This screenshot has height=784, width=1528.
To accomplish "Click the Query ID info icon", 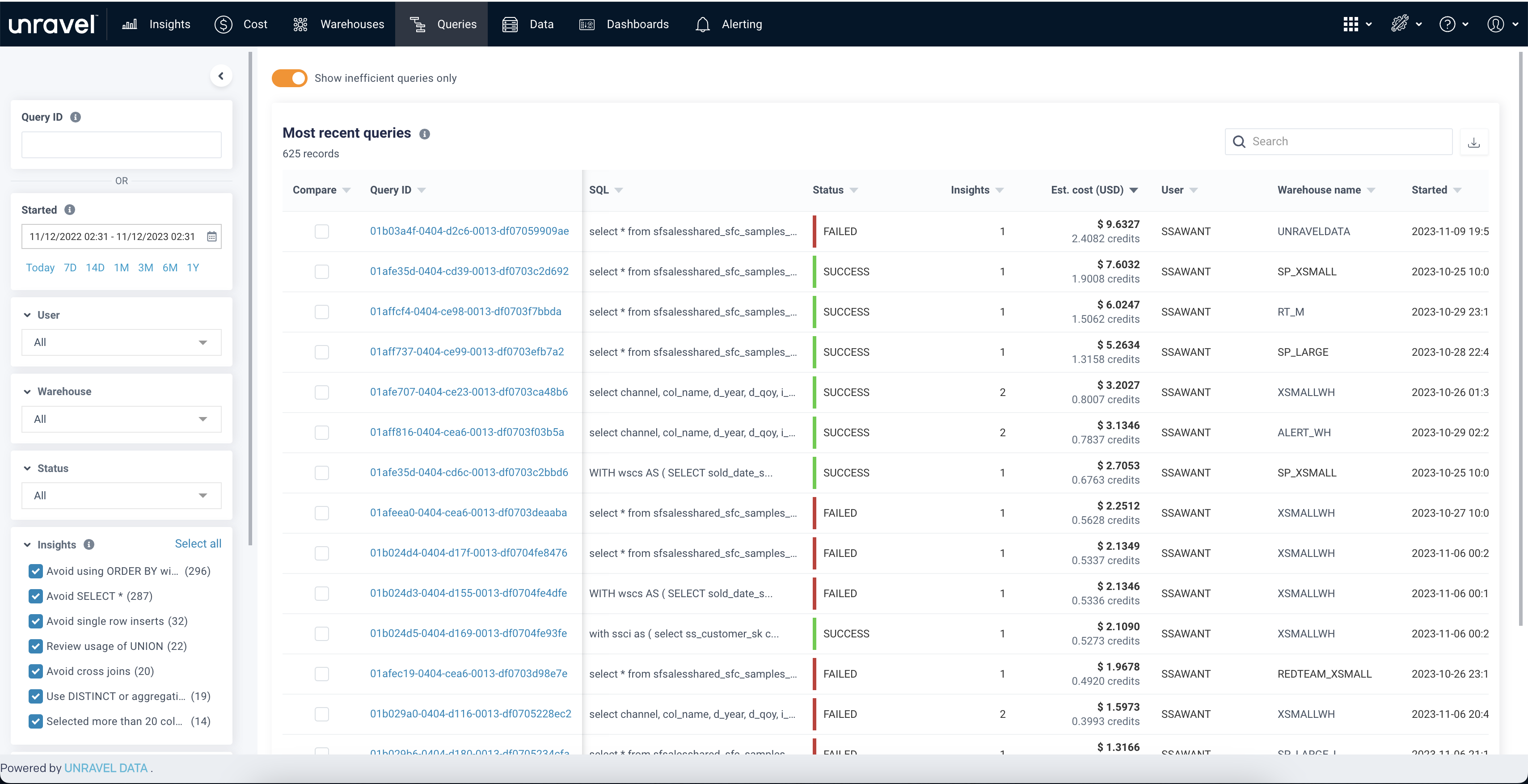I will click(76, 117).
